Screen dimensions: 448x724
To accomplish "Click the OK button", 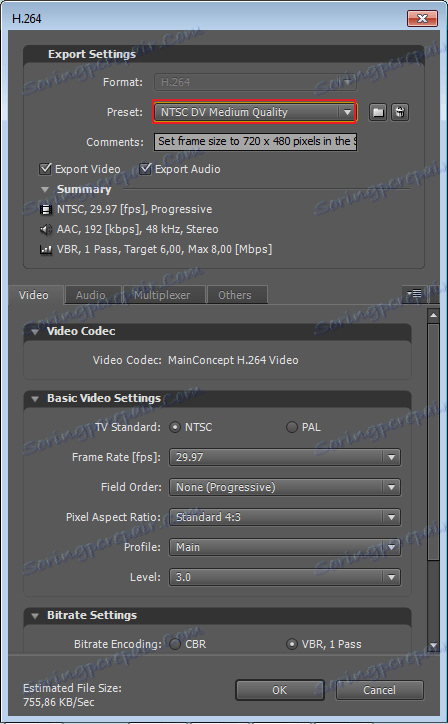I will tap(279, 690).
